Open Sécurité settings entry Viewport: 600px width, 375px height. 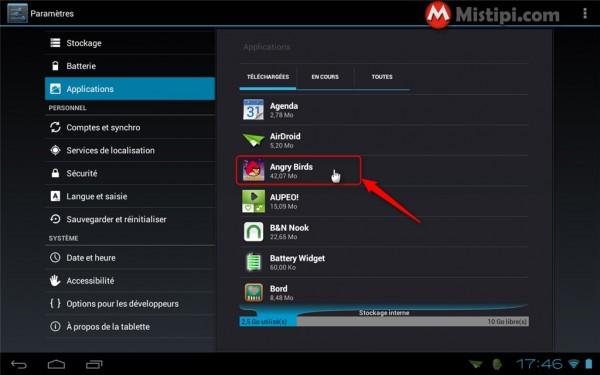[x=130, y=173]
